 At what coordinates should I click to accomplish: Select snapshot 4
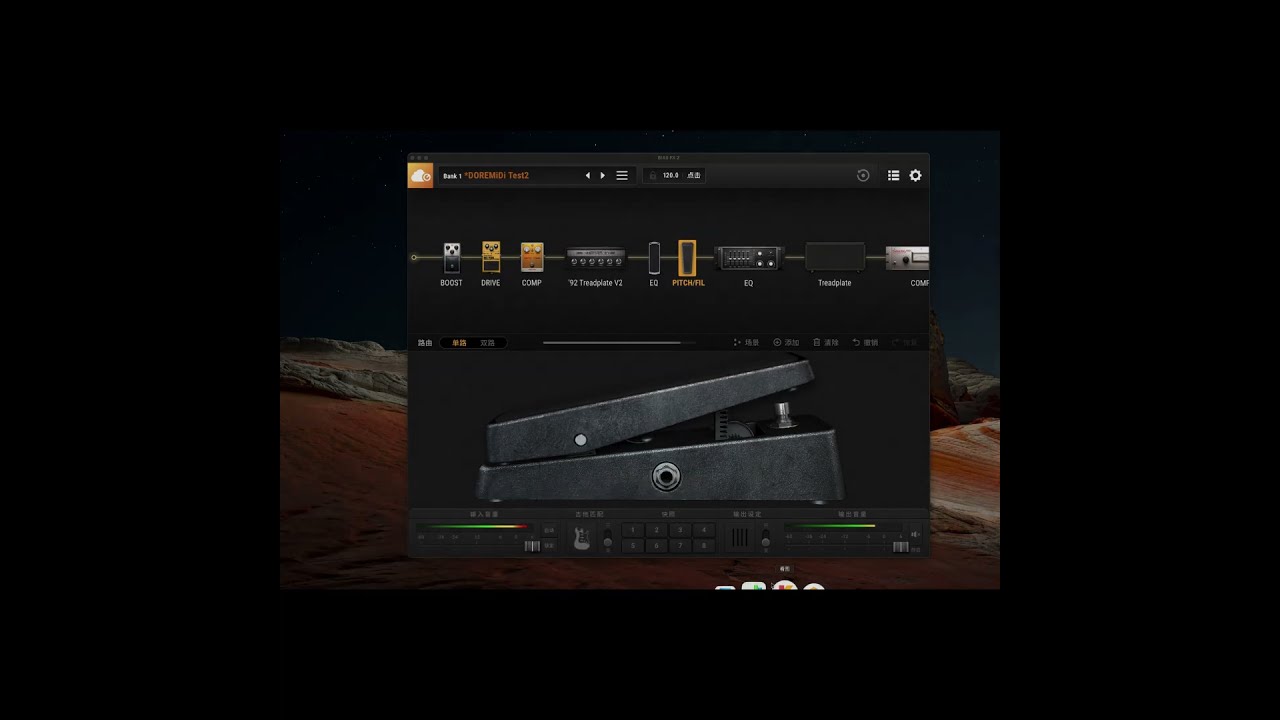tap(704, 530)
